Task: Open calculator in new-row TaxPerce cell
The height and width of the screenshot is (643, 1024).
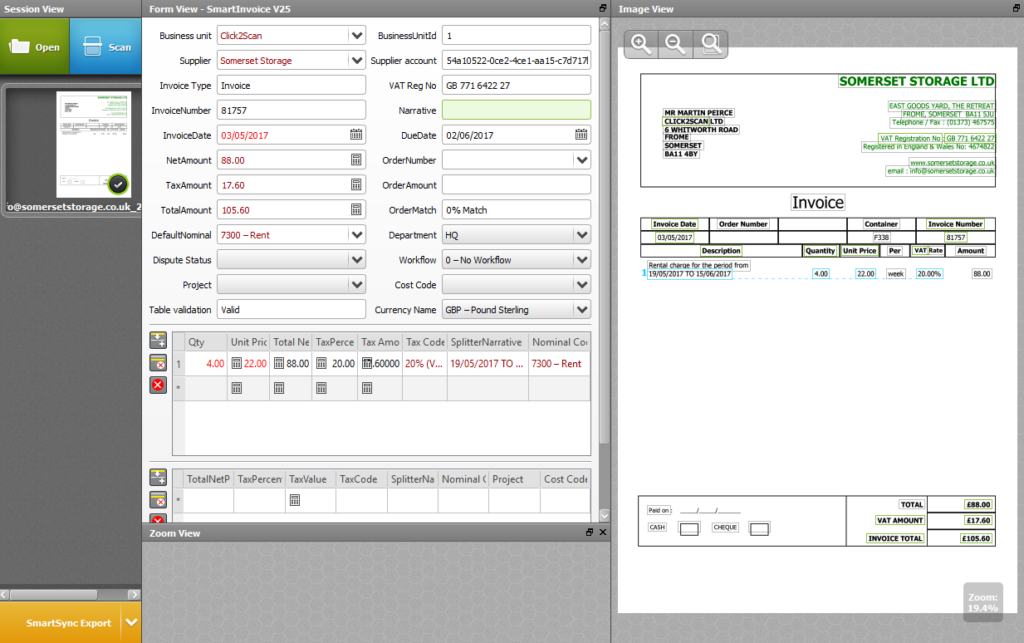Action: [321, 388]
